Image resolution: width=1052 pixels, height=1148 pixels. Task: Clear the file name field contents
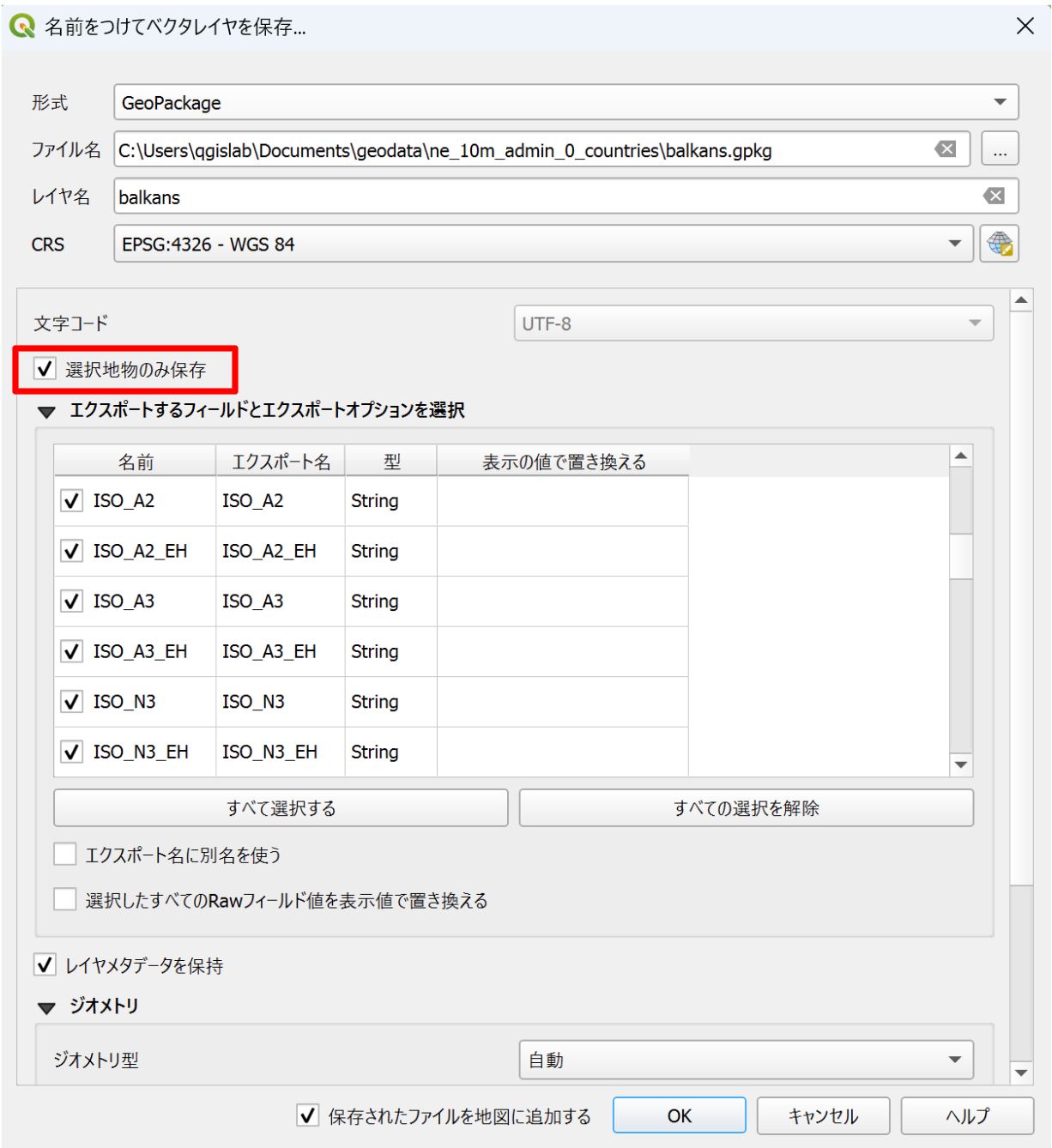coord(946,149)
